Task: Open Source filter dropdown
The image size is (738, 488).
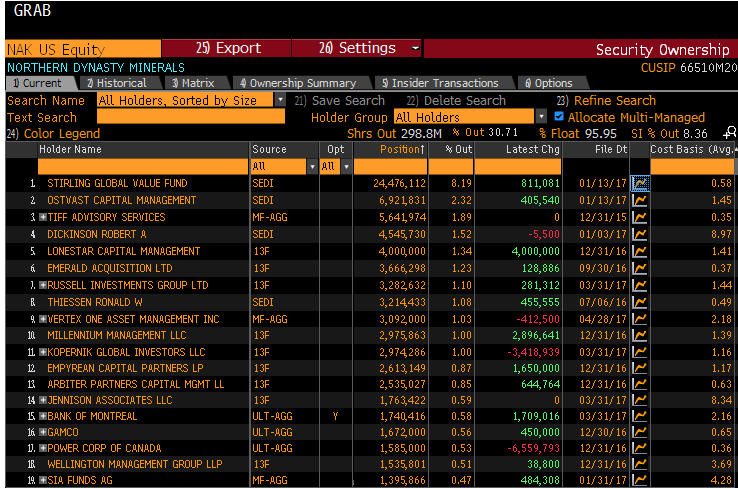Action: 312,167
